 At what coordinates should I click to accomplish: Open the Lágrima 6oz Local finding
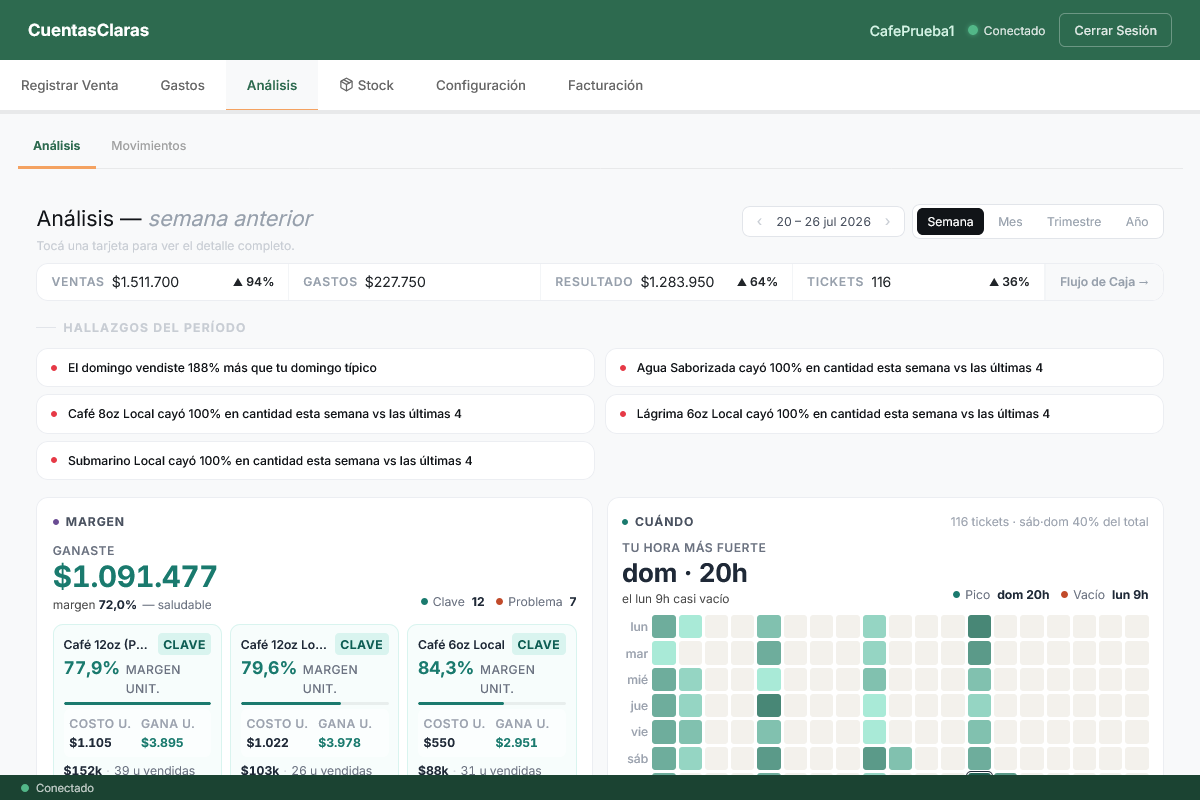pyautogui.click(x=884, y=414)
